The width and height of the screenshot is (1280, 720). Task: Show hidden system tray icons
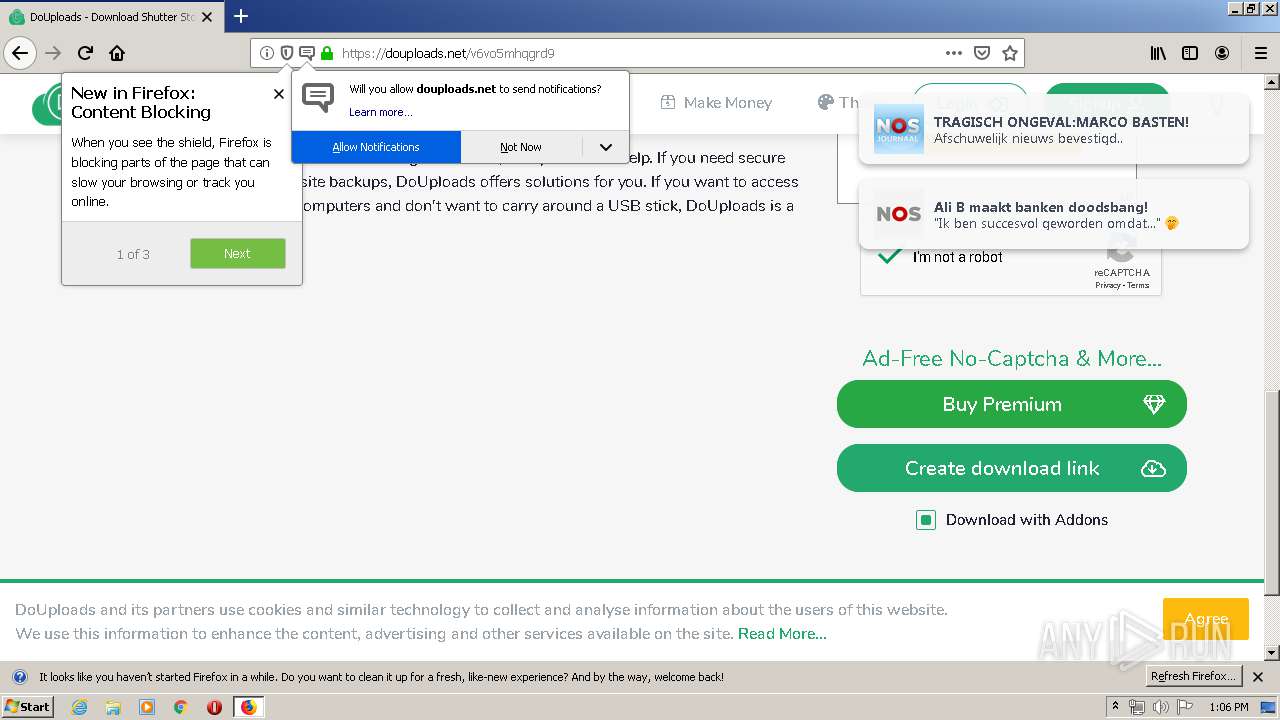(x=1116, y=707)
